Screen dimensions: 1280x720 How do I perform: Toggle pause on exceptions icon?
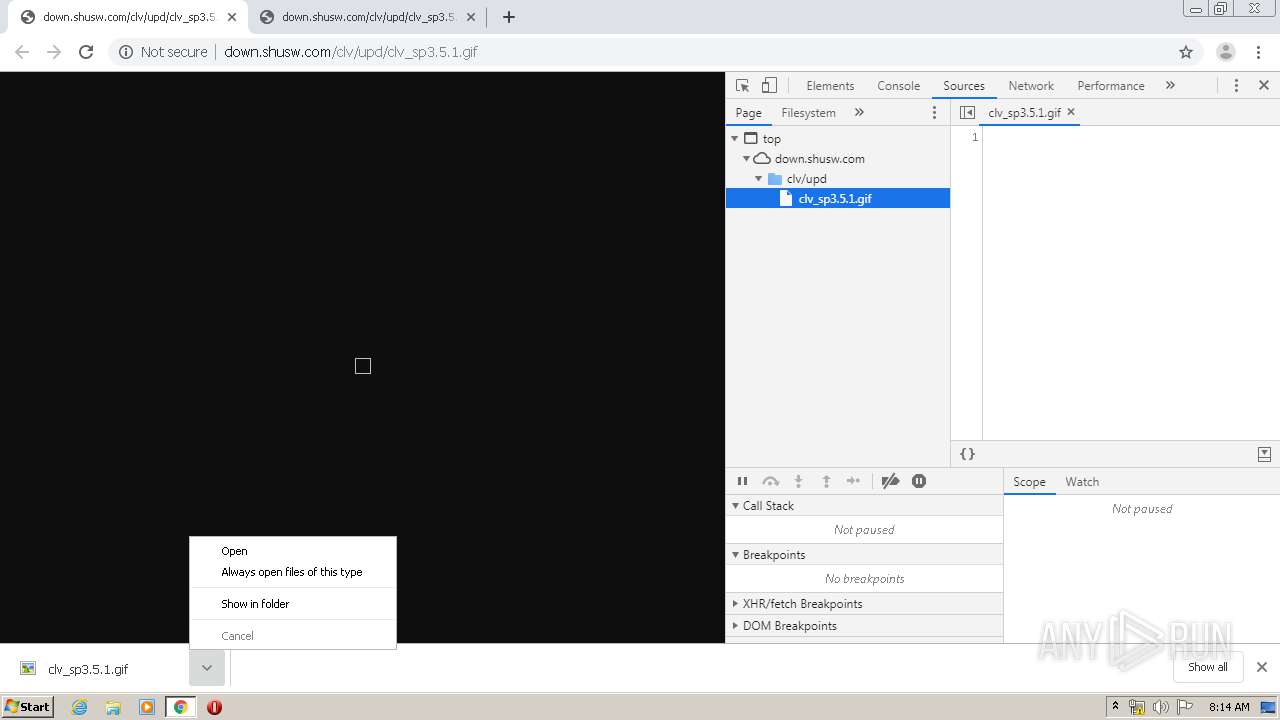pyautogui.click(x=919, y=482)
